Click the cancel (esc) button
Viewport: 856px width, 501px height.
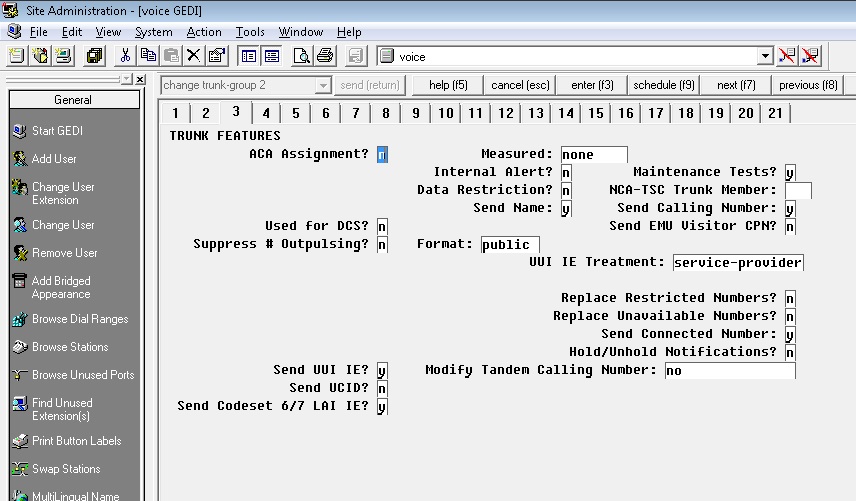pos(520,85)
